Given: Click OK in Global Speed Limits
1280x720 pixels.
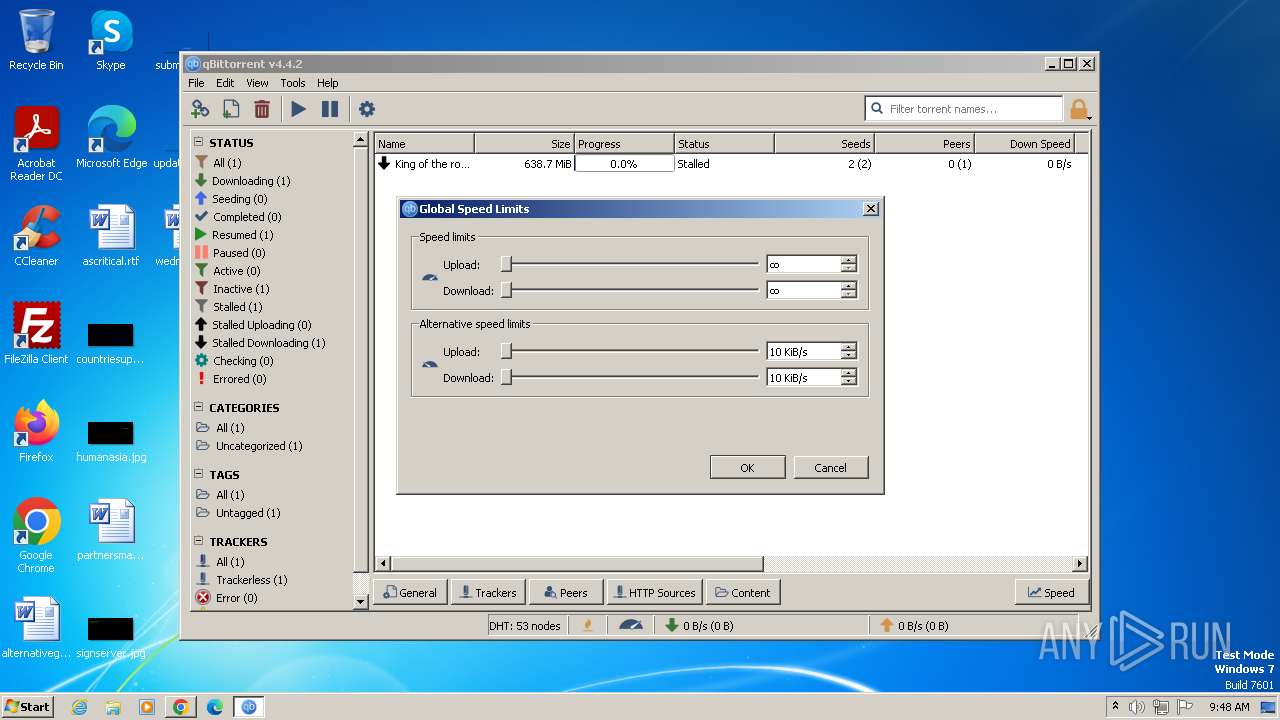Looking at the screenshot, I should click(x=747, y=467).
